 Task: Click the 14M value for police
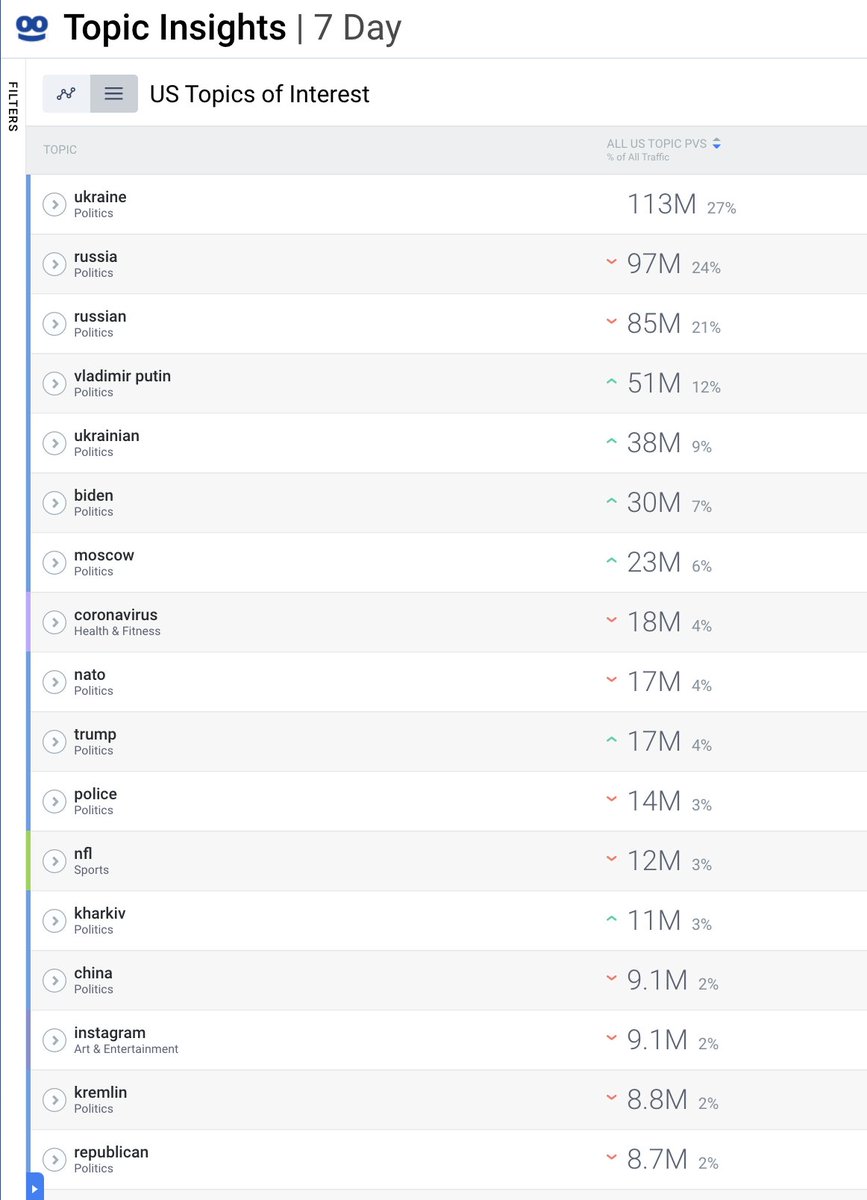point(654,801)
